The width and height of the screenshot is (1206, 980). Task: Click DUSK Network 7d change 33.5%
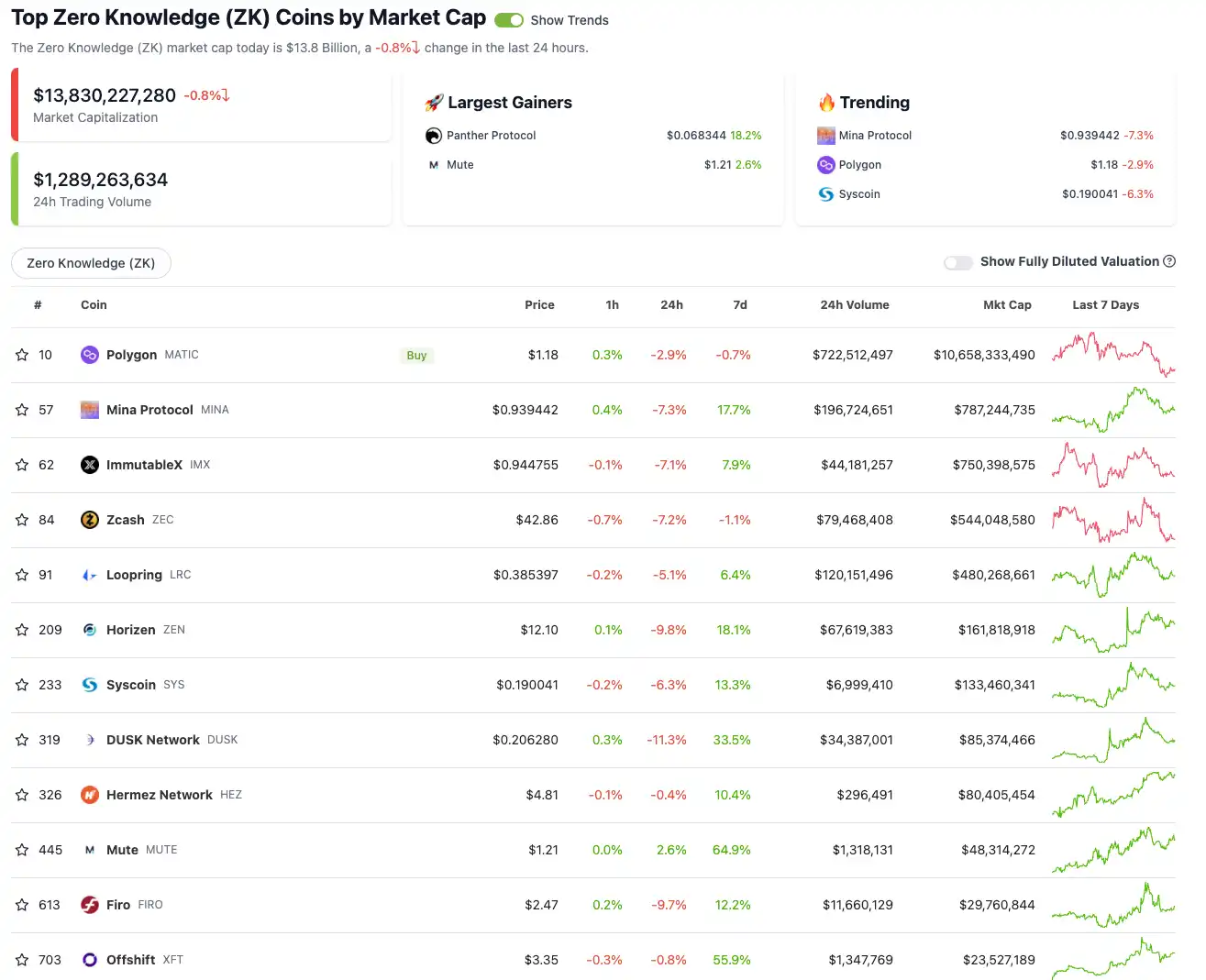pos(732,740)
